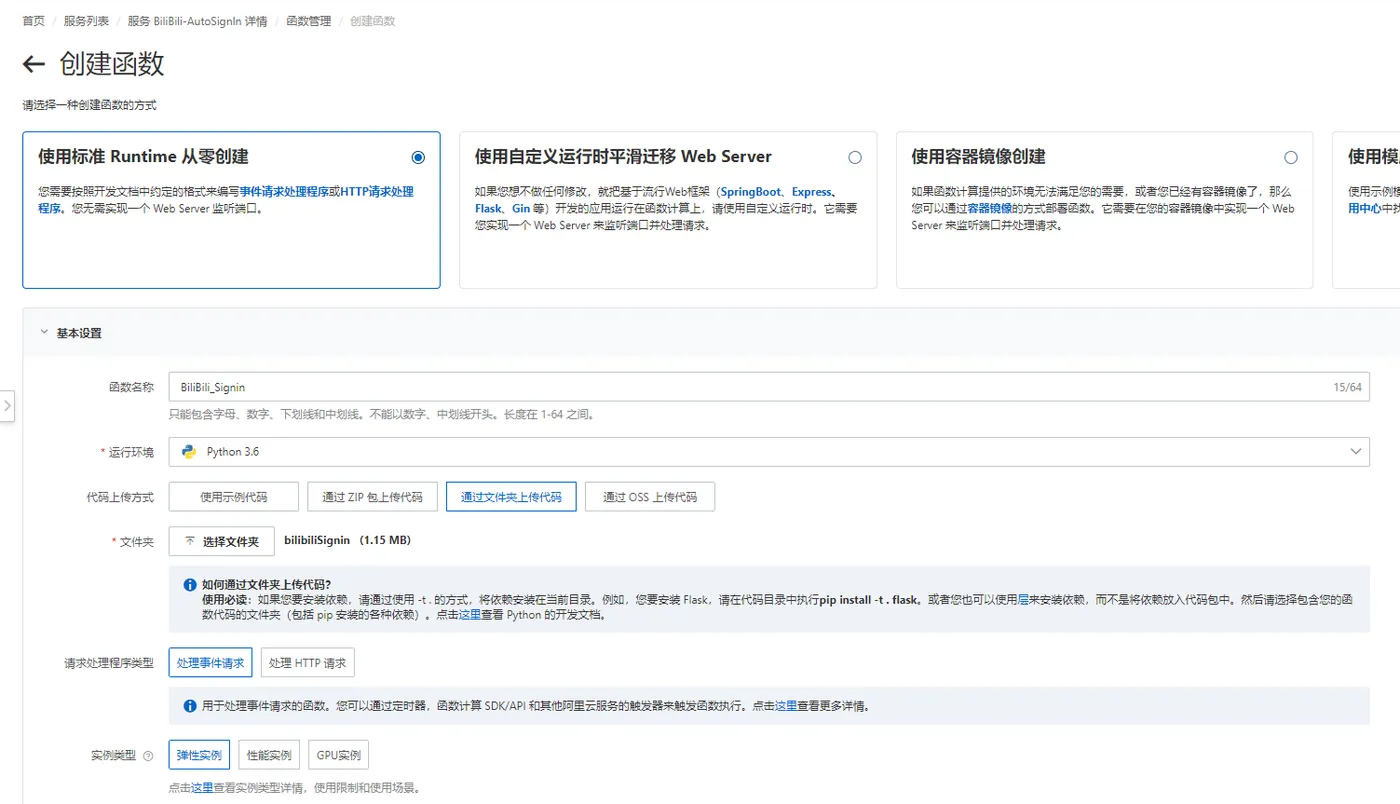Image resolution: width=1400 pixels, height=804 pixels.
Task: Choose 通过文件夹上传代码 option
Action: click(x=511, y=497)
